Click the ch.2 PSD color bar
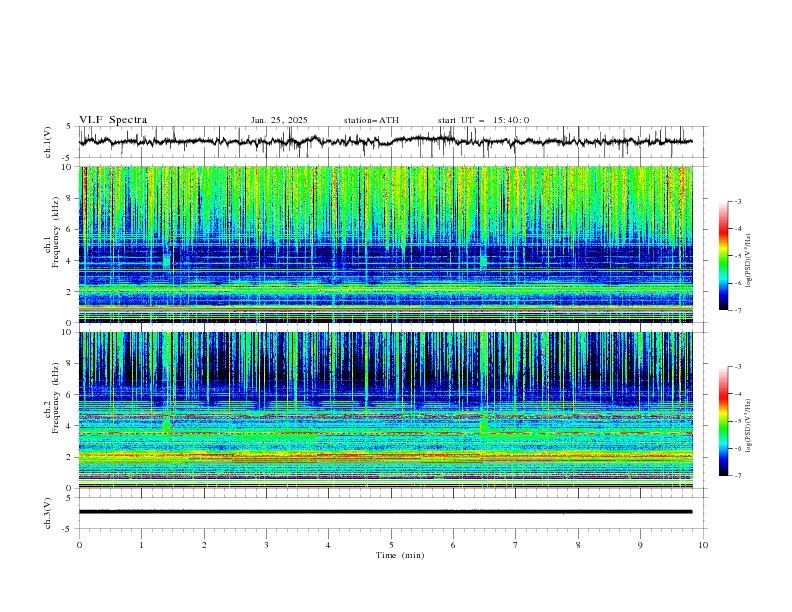Image resolution: width=792 pixels, height=612 pixels. [x=723, y=421]
